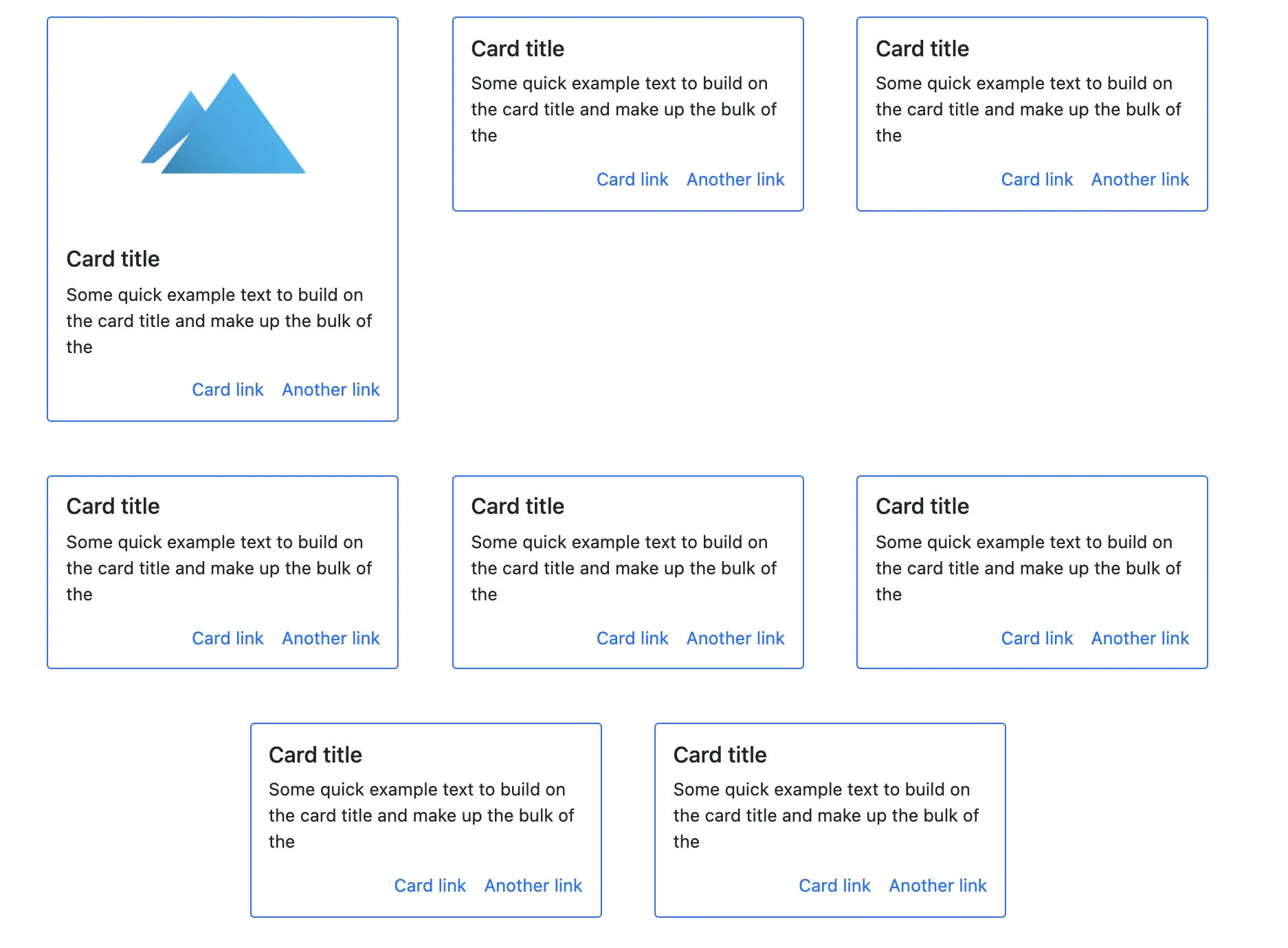This screenshot has width=1288, height=948.
Task: Click 'Another link' in the mountain image card
Action: tap(331, 390)
